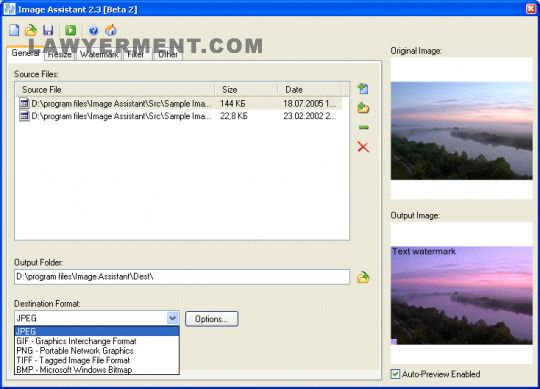Image resolution: width=540 pixels, height=389 pixels.
Task: Click the file icon of the 22,8 KB row
Action: click(x=24, y=116)
